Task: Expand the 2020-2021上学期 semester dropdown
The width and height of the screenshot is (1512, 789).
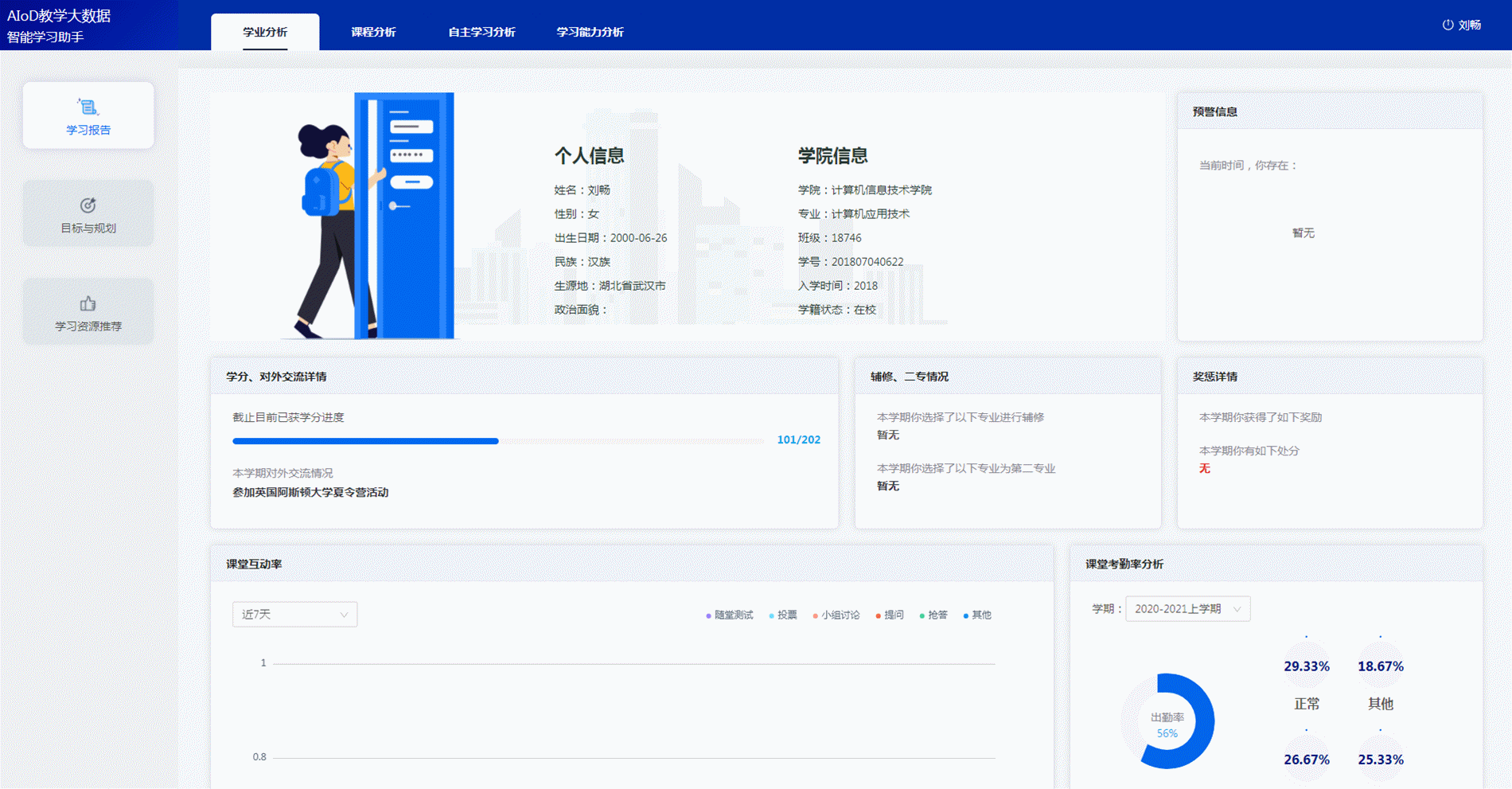Action: (1187, 609)
